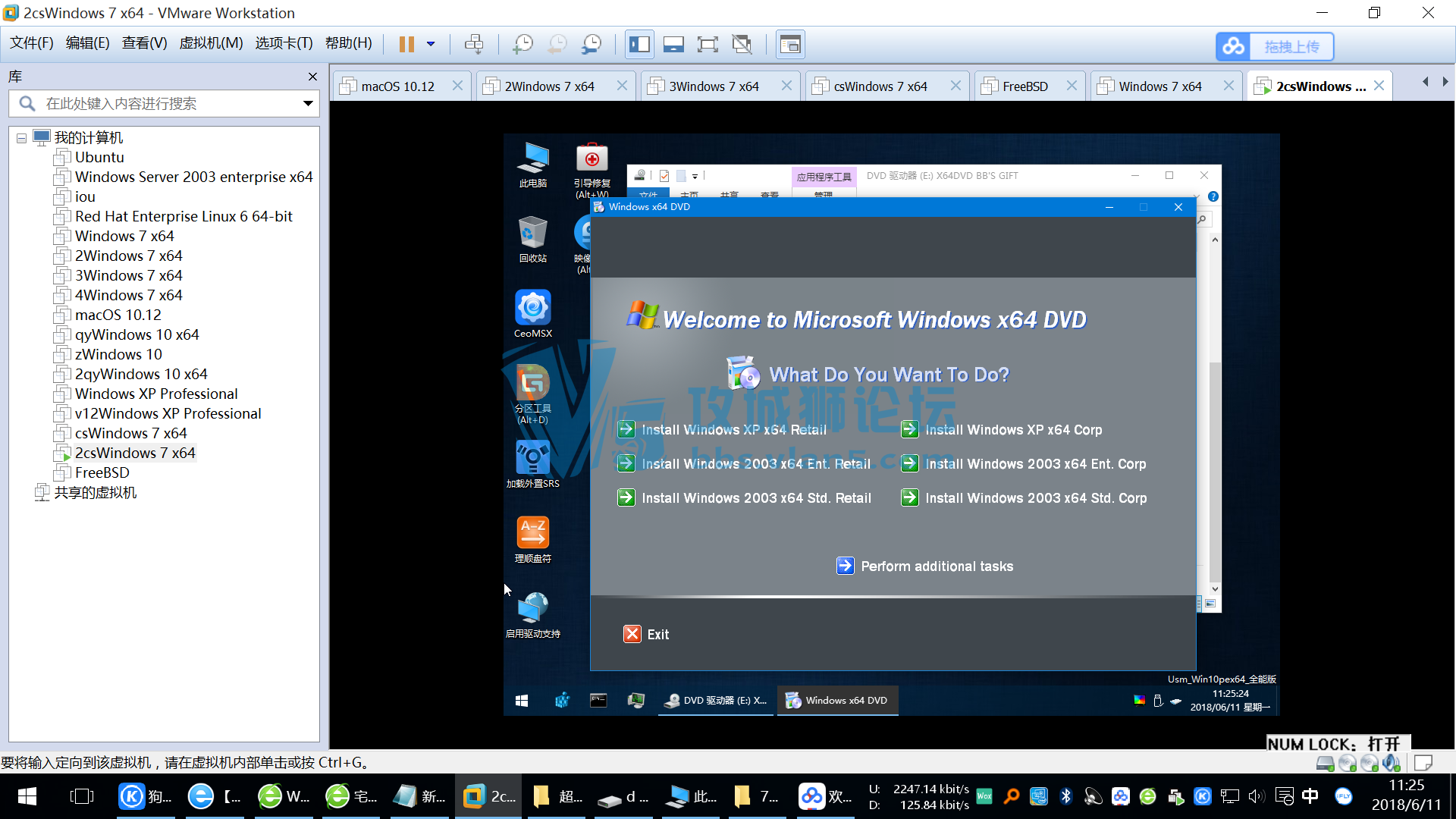
Task: Open 分区工具 partition tool icon
Action: [x=532, y=394]
